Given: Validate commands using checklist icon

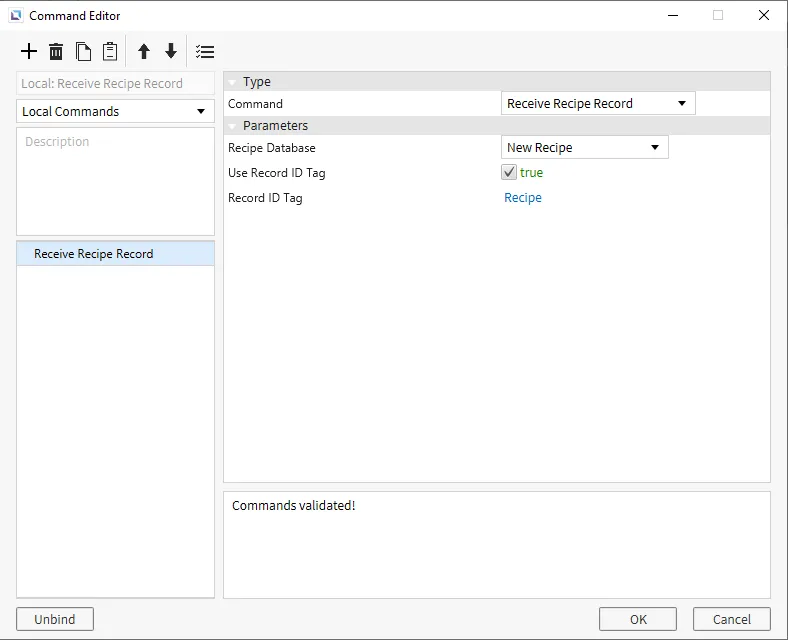Looking at the screenshot, I should tap(205, 52).
